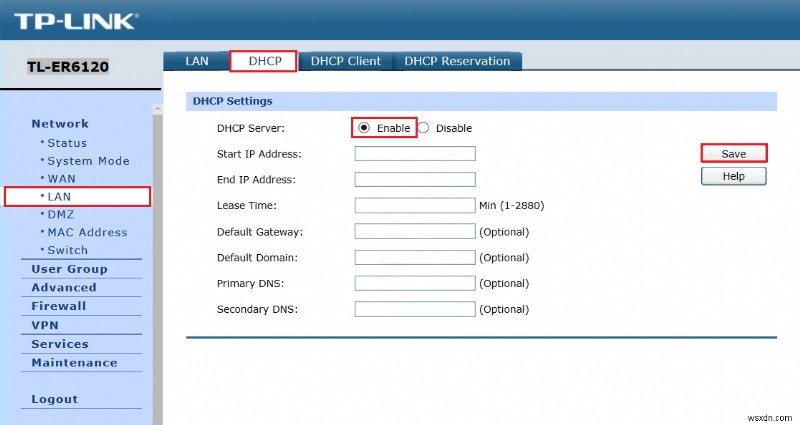Expand the User Group menu

69,269
